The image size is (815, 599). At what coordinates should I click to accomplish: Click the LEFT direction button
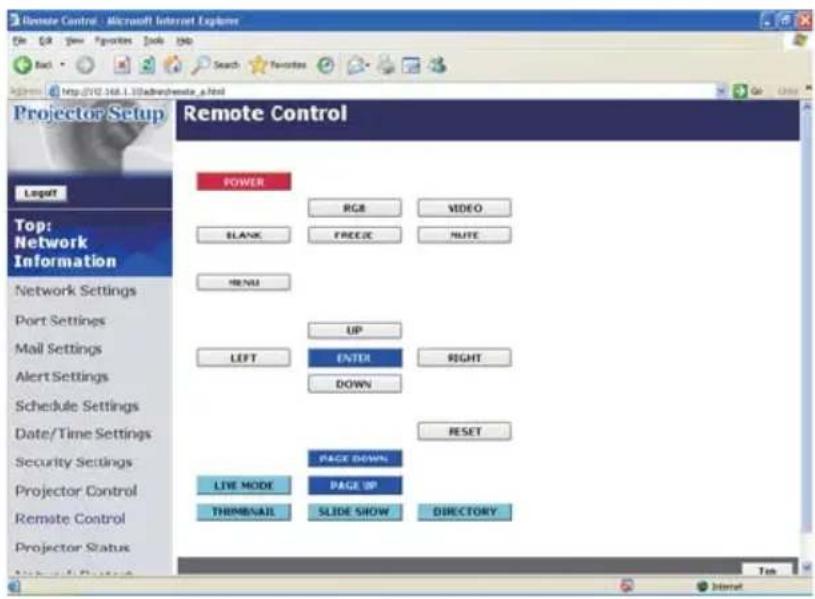click(x=244, y=358)
